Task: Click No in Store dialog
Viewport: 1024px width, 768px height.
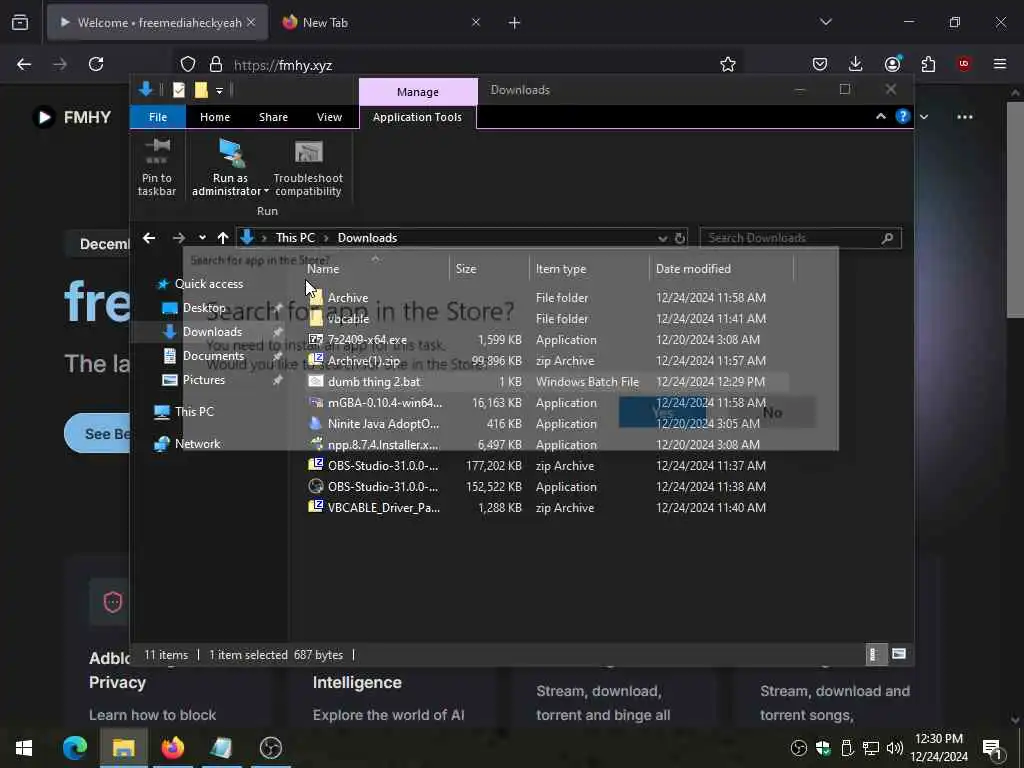Action: coord(773,412)
